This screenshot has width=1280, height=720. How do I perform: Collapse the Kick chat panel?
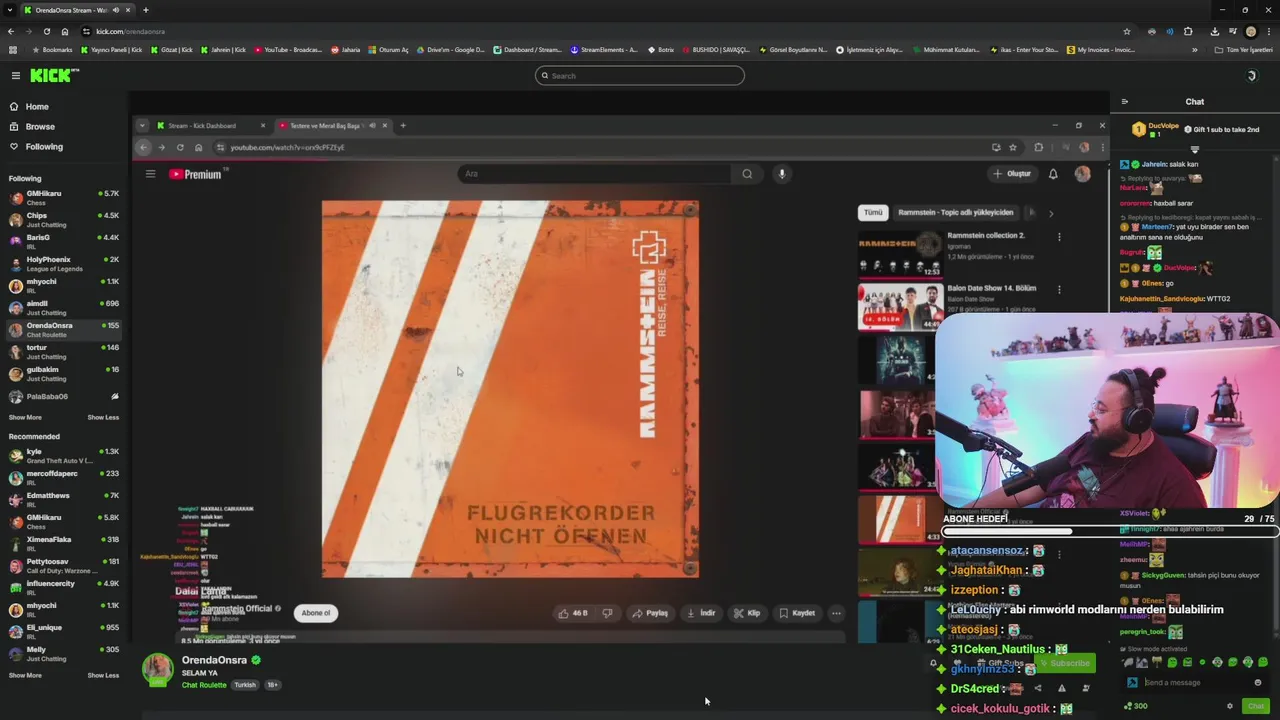tap(1124, 101)
